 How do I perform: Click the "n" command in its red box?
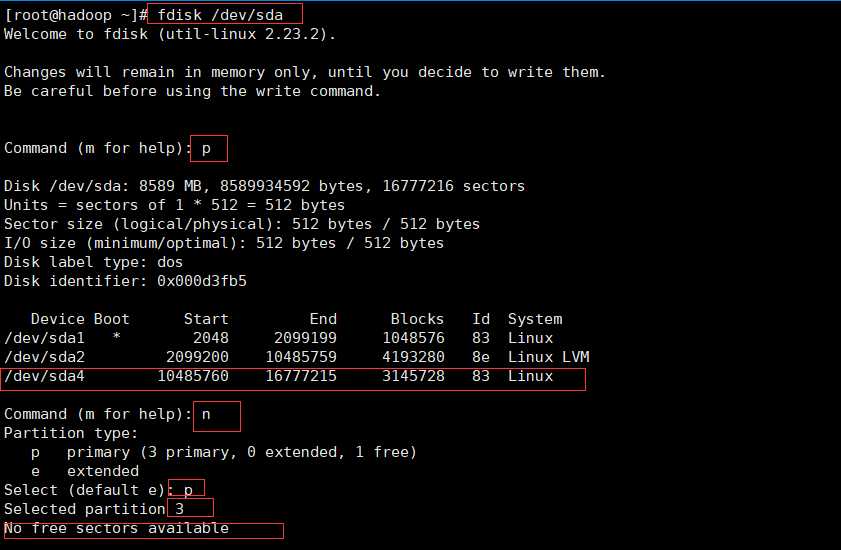click(x=207, y=414)
